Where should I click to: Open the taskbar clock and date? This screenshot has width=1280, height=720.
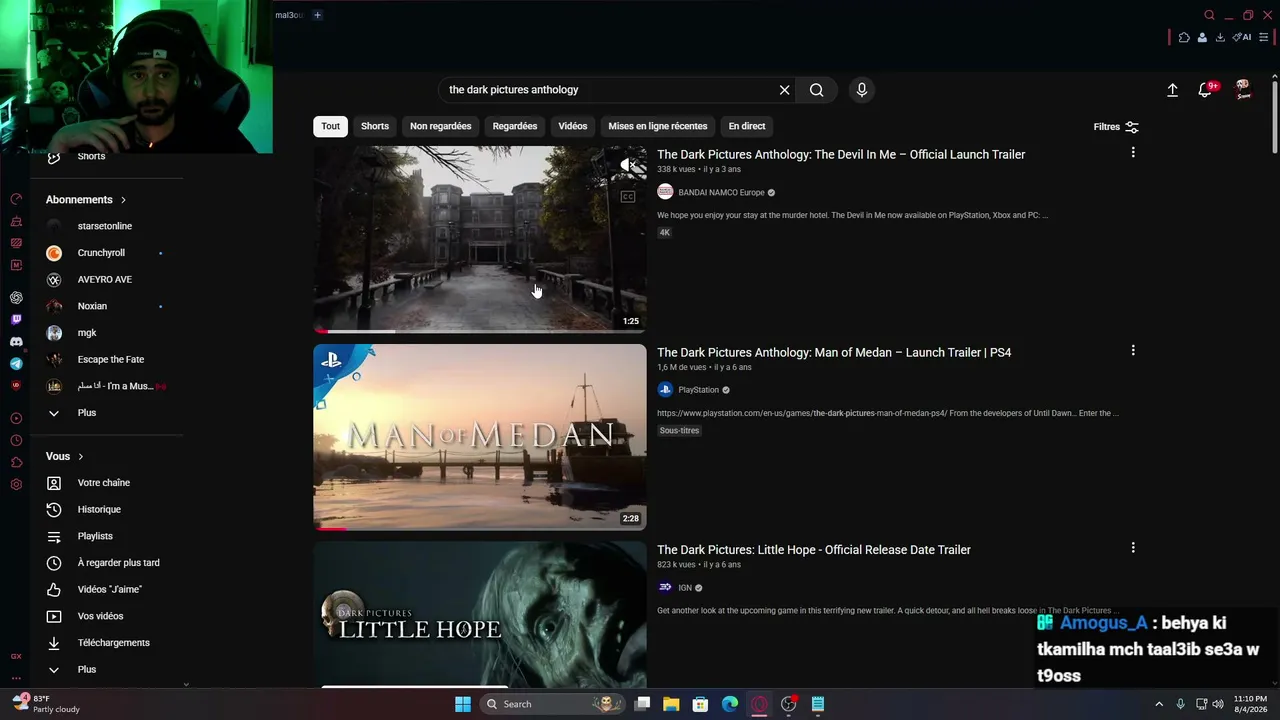point(1250,704)
